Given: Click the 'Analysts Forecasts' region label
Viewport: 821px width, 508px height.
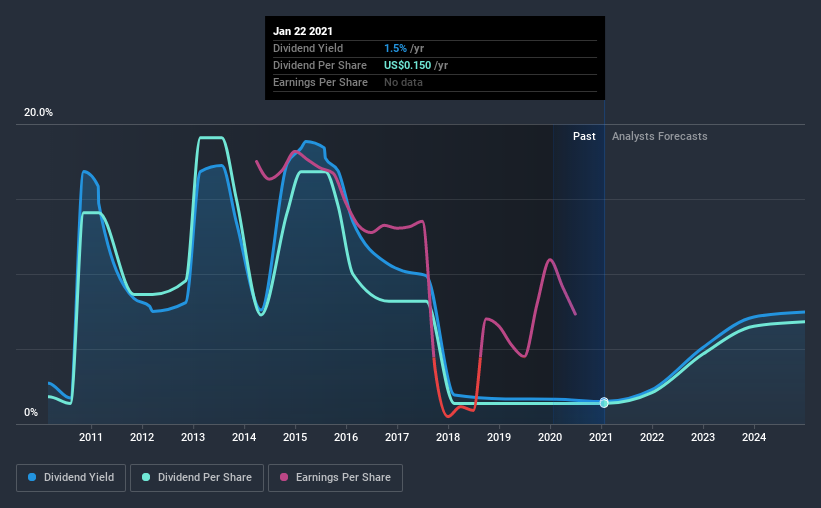Looking at the screenshot, I should [x=660, y=136].
